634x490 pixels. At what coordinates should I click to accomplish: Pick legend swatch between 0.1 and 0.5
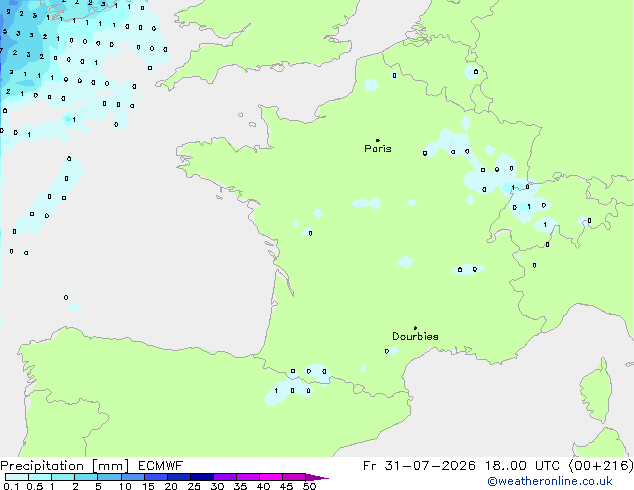click(x=17, y=477)
